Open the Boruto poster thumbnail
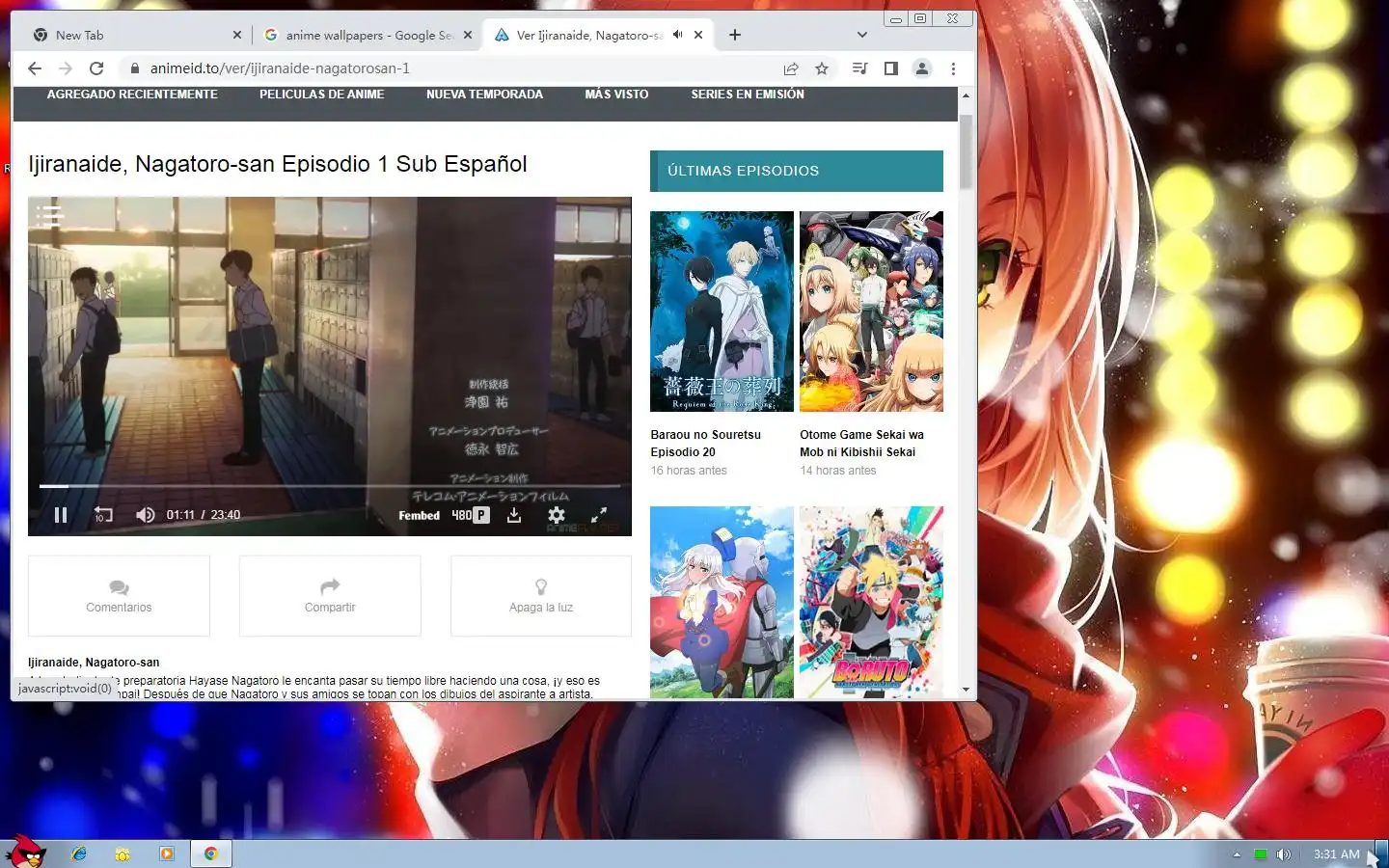1389x868 pixels. (871, 602)
